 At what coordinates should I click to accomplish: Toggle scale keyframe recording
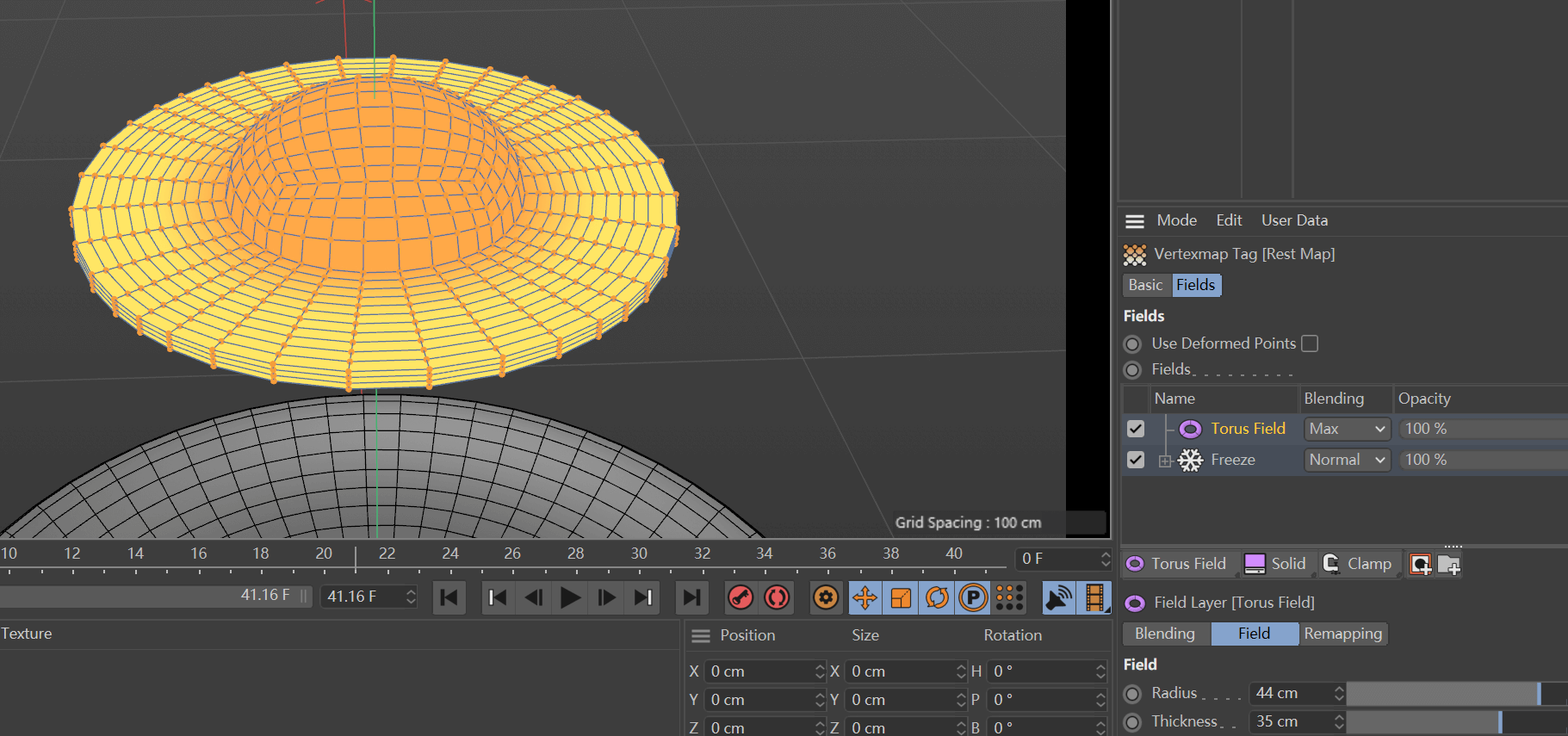point(901,597)
